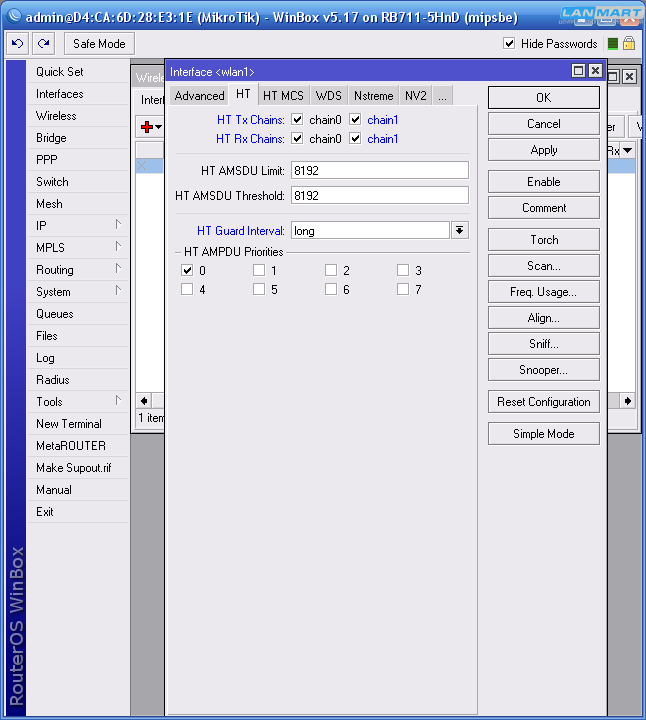Enable AMPDU priority 3 checkbox

(x=403, y=270)
